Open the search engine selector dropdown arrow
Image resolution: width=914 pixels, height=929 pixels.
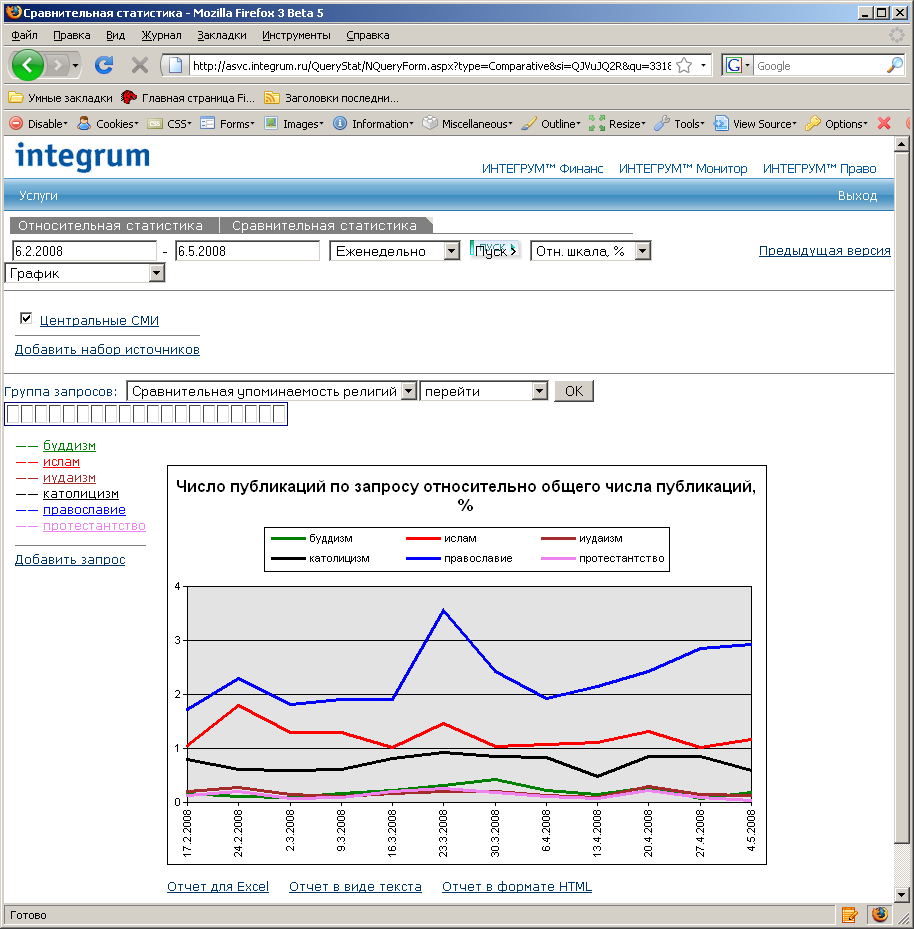point(747,65)
